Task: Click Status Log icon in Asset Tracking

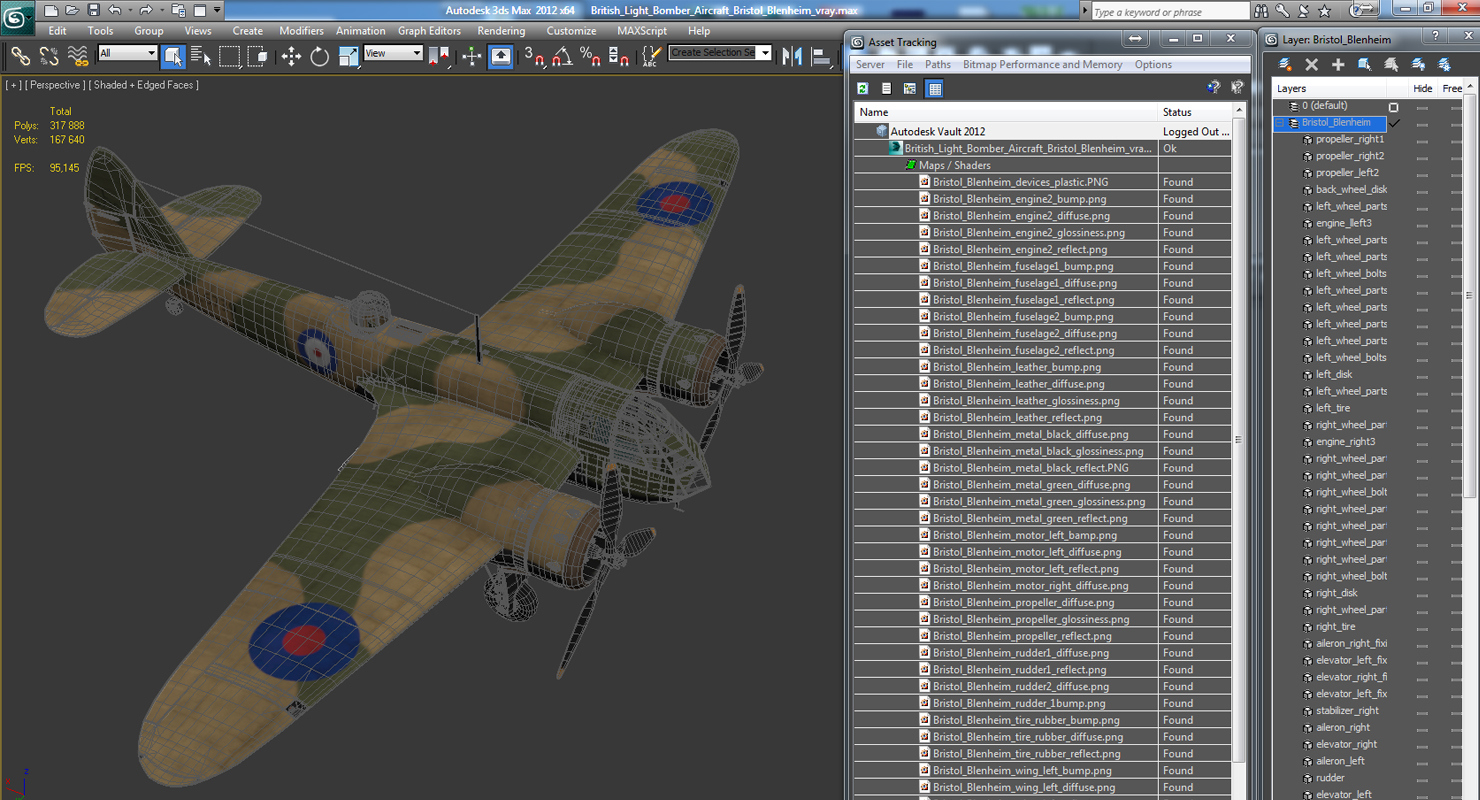Action: (x=886, y=88)
